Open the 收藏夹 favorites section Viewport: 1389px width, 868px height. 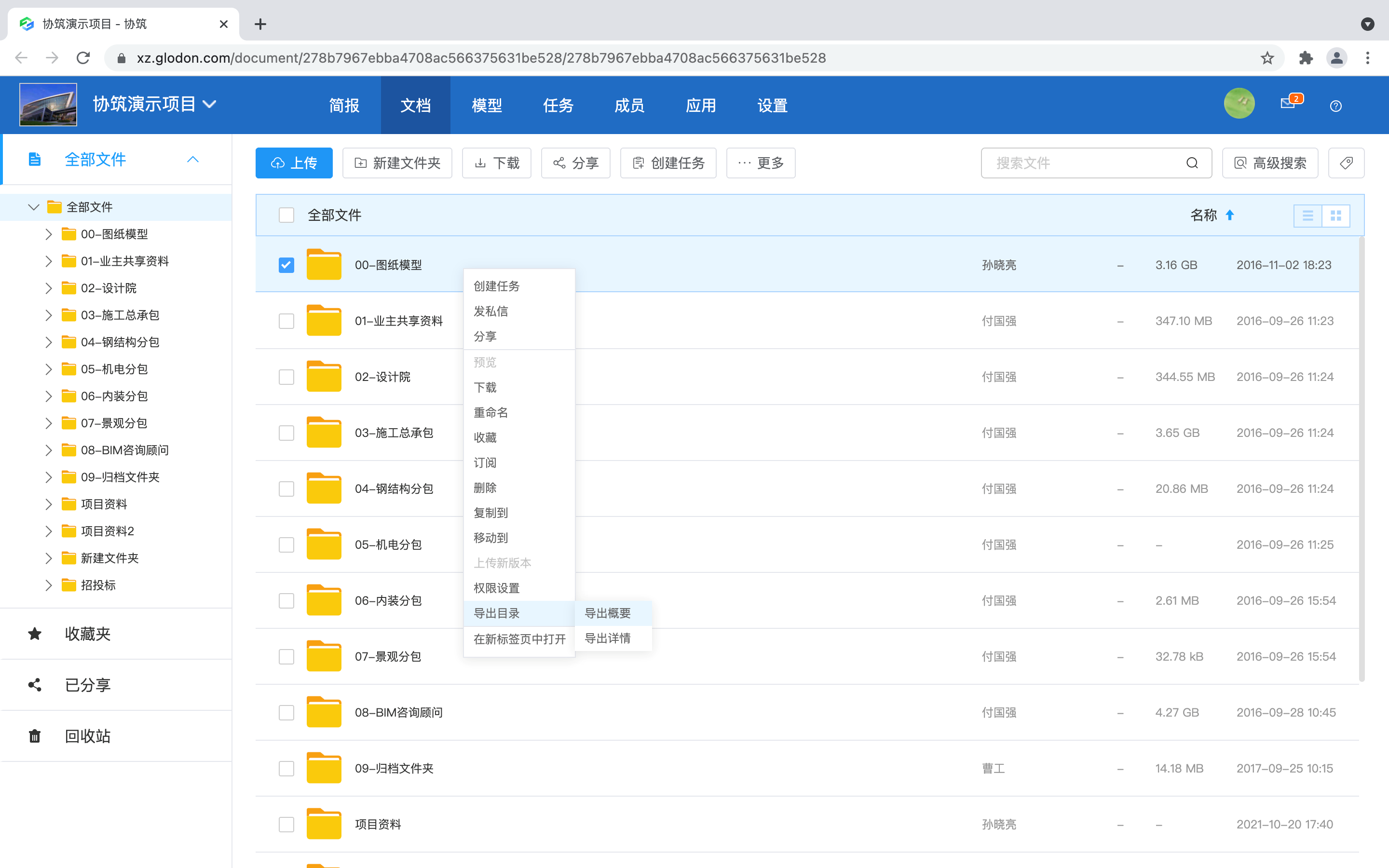(87, 634)
